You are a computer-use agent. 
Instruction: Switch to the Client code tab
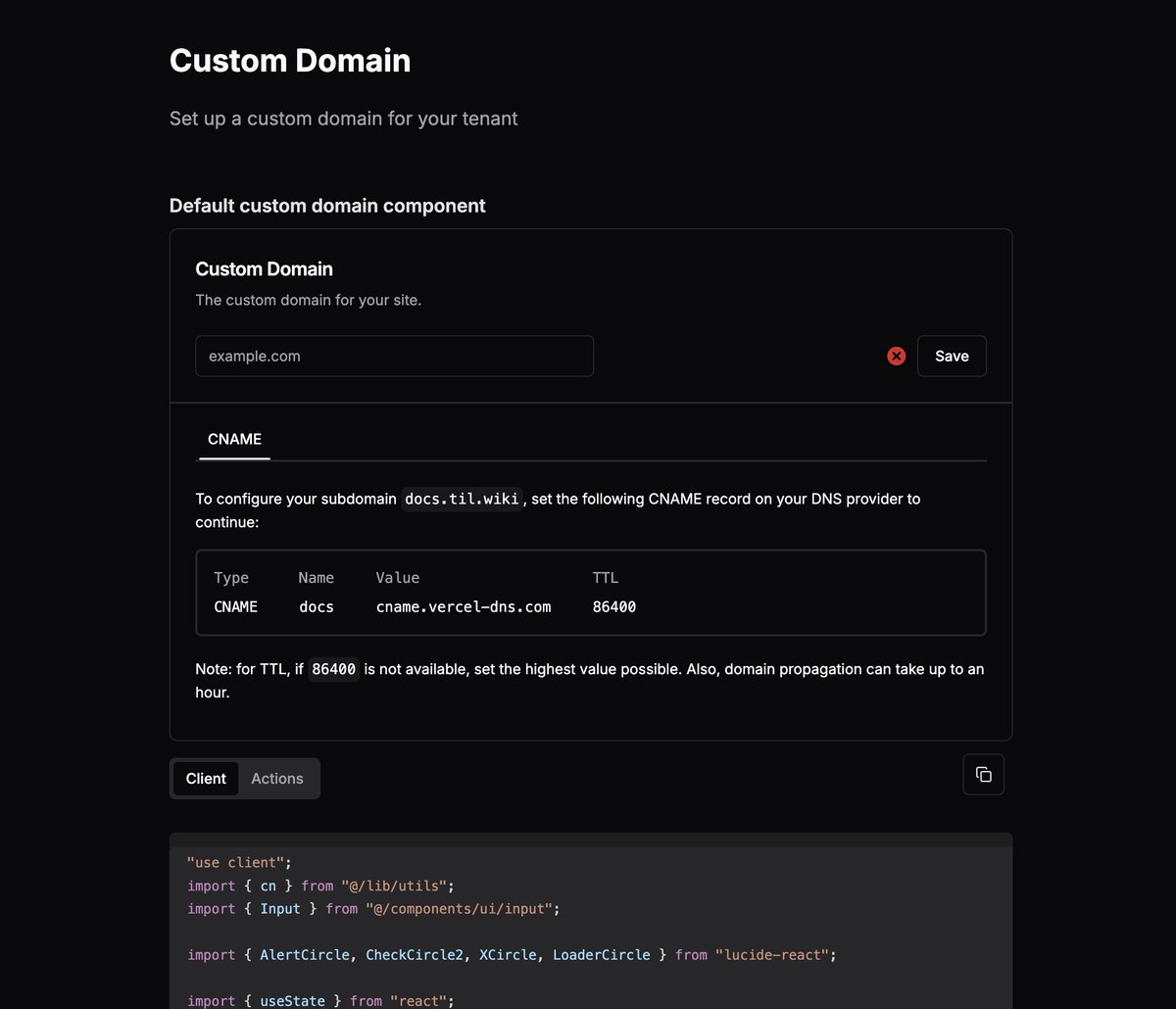(206, 779)
